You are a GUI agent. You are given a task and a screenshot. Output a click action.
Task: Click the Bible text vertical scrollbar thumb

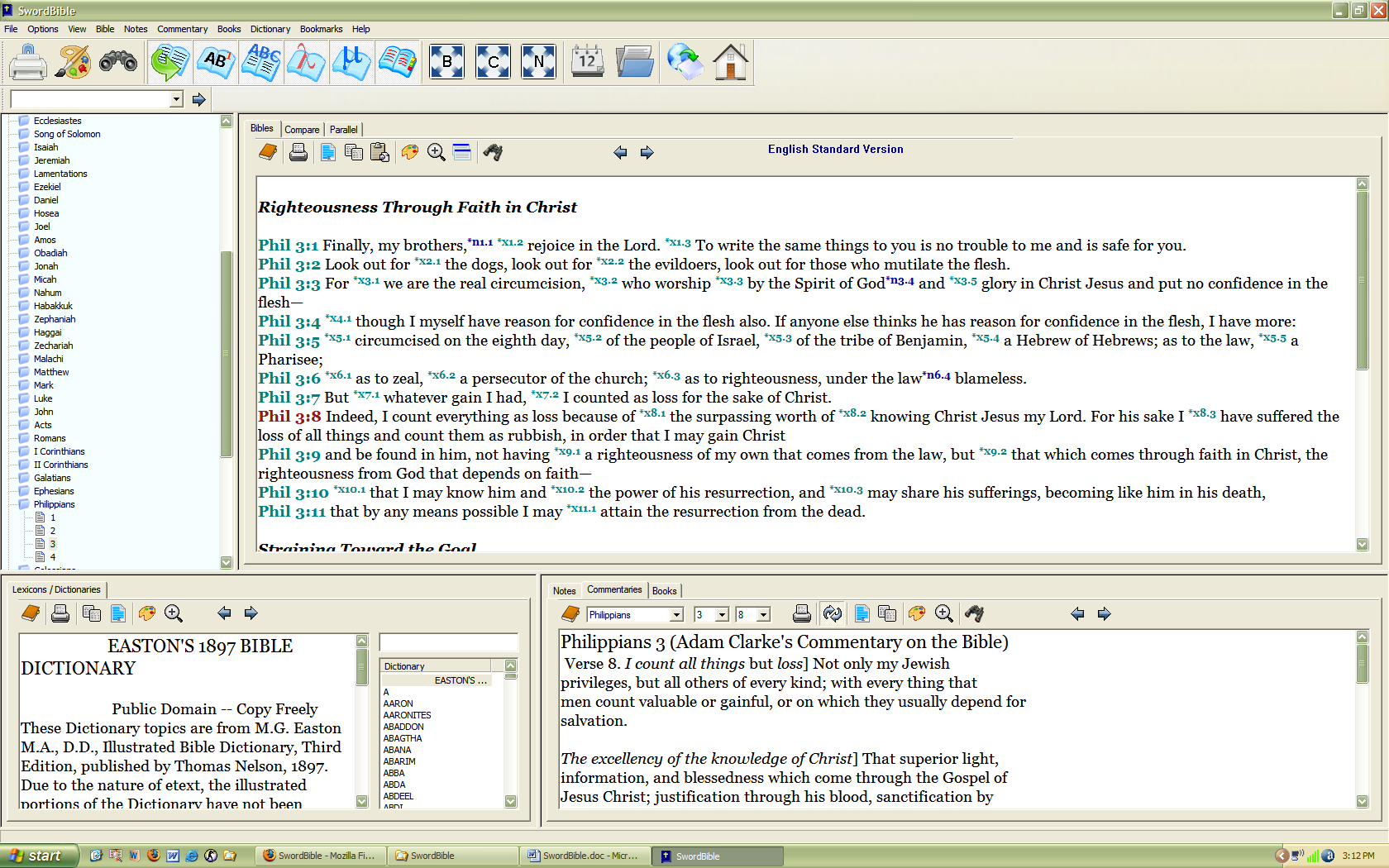click(x=1362, y=281)
